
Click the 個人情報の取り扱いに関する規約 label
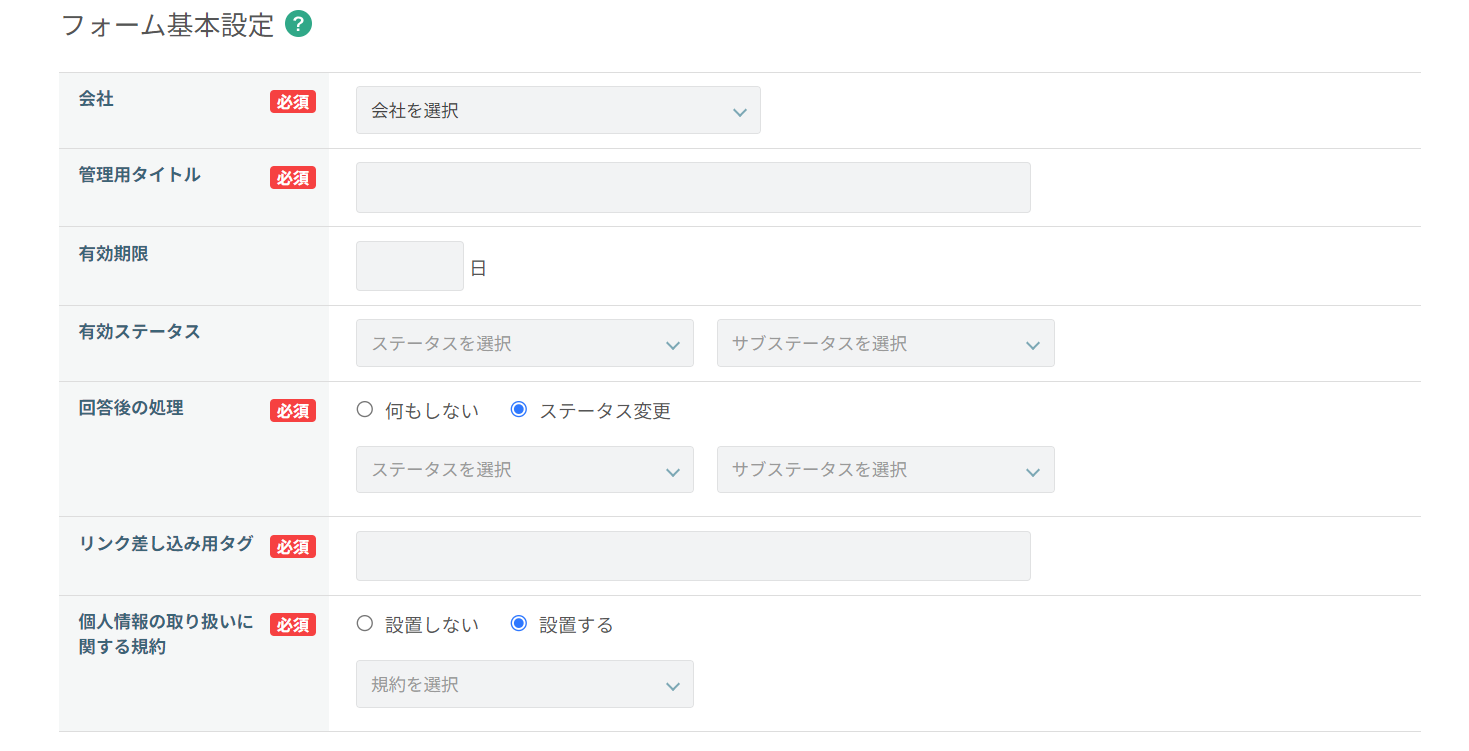(x=166, y=634)
